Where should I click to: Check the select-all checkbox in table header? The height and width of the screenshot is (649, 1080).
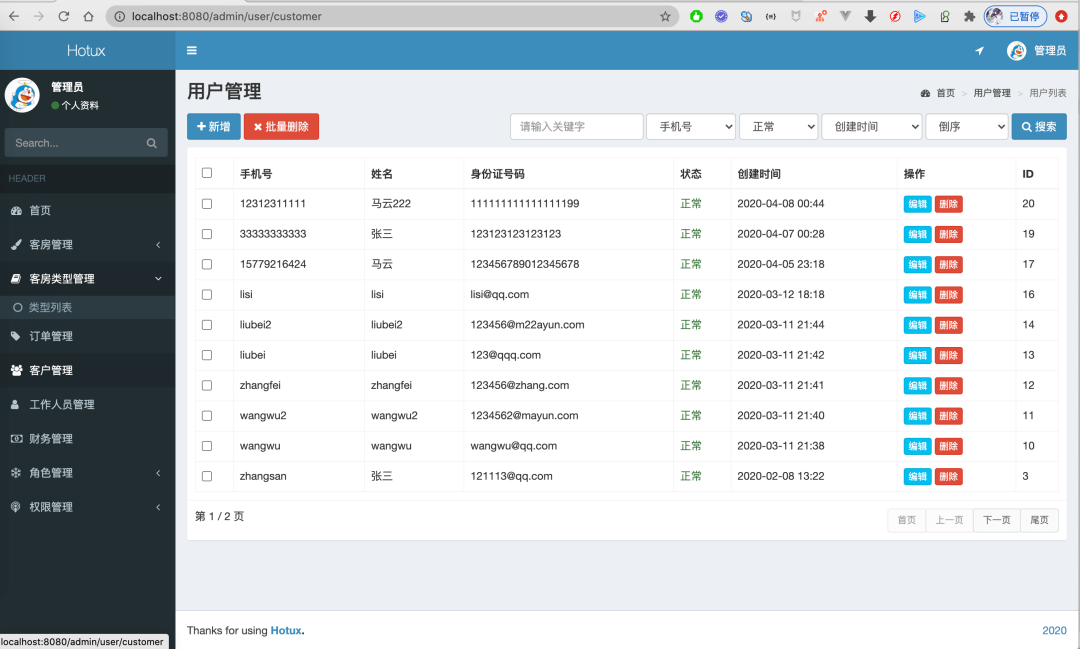(207, 173)
